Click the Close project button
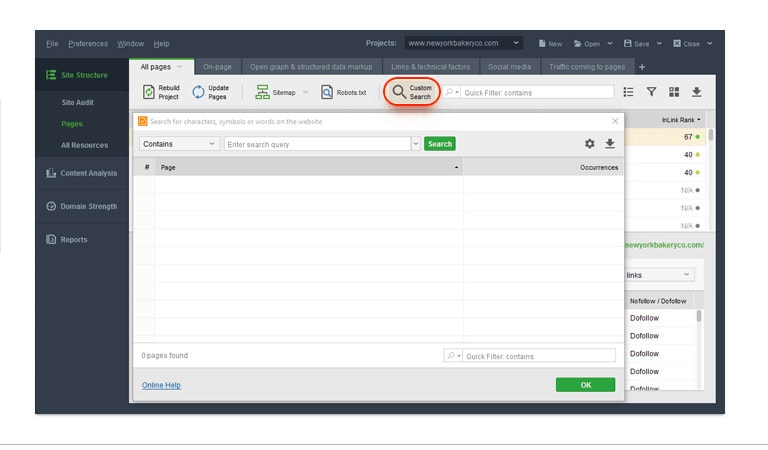 (686, 44)
